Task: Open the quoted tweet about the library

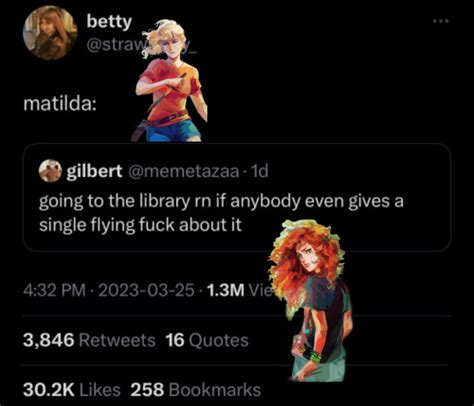Action: coord(237,197)
